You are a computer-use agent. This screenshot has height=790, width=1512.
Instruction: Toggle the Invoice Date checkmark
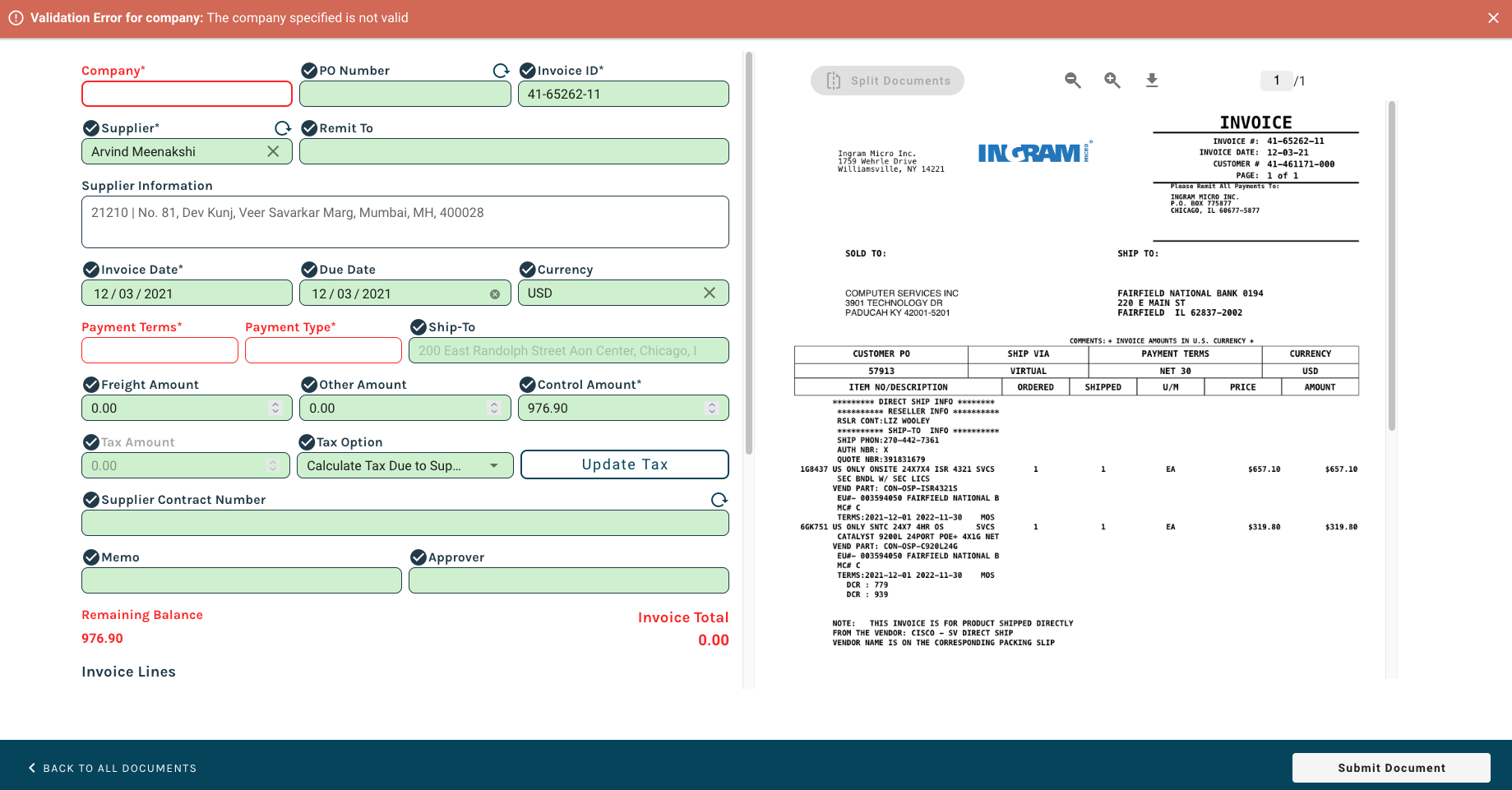(x=91, y=270)
